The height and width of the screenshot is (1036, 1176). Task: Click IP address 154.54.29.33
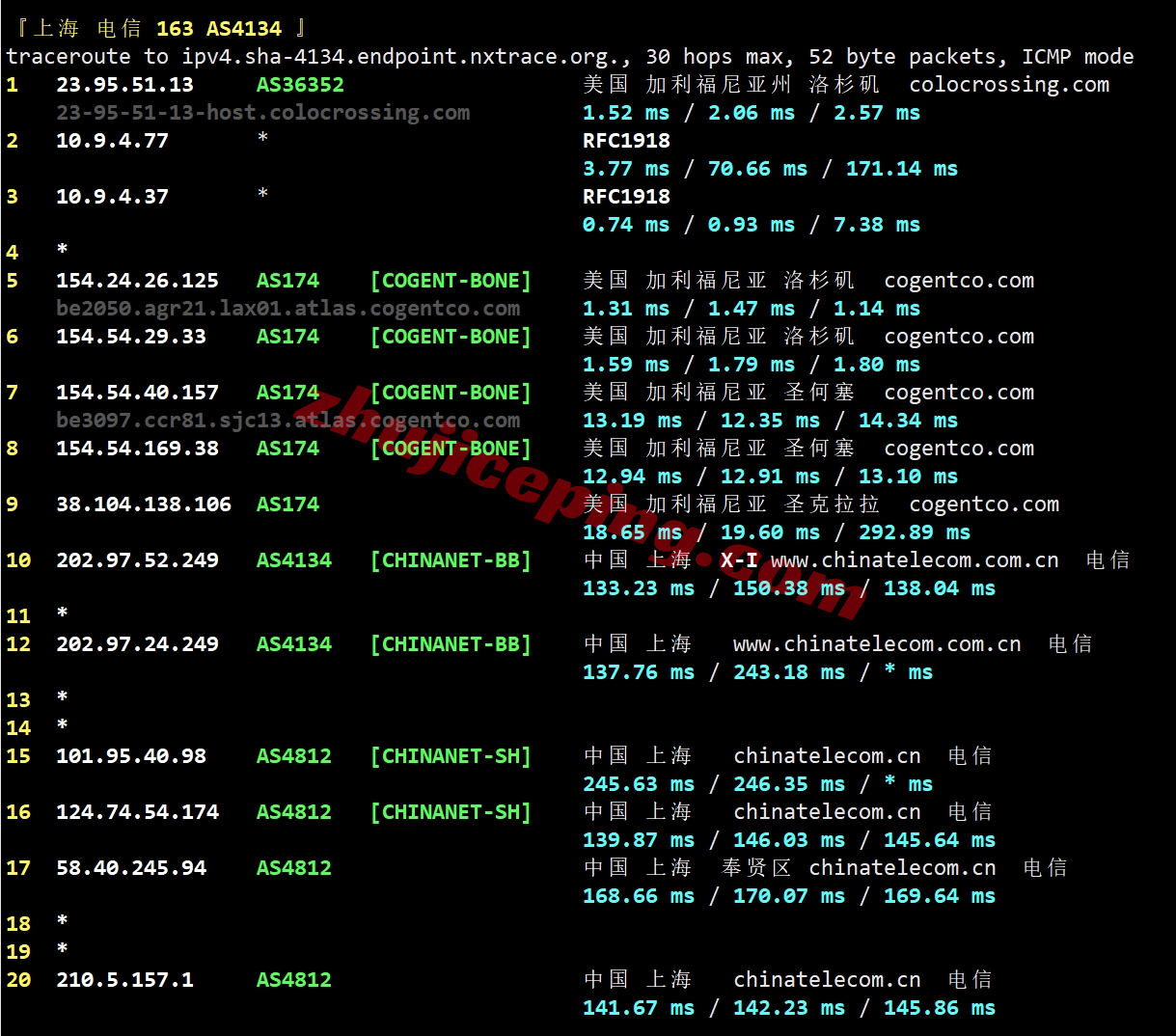[131, 337]
